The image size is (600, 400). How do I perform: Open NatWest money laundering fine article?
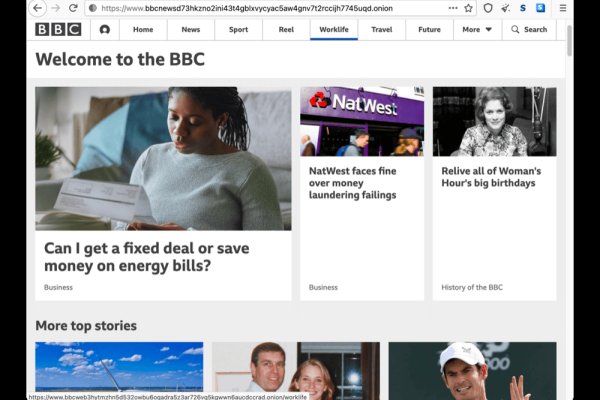point(353,183)
